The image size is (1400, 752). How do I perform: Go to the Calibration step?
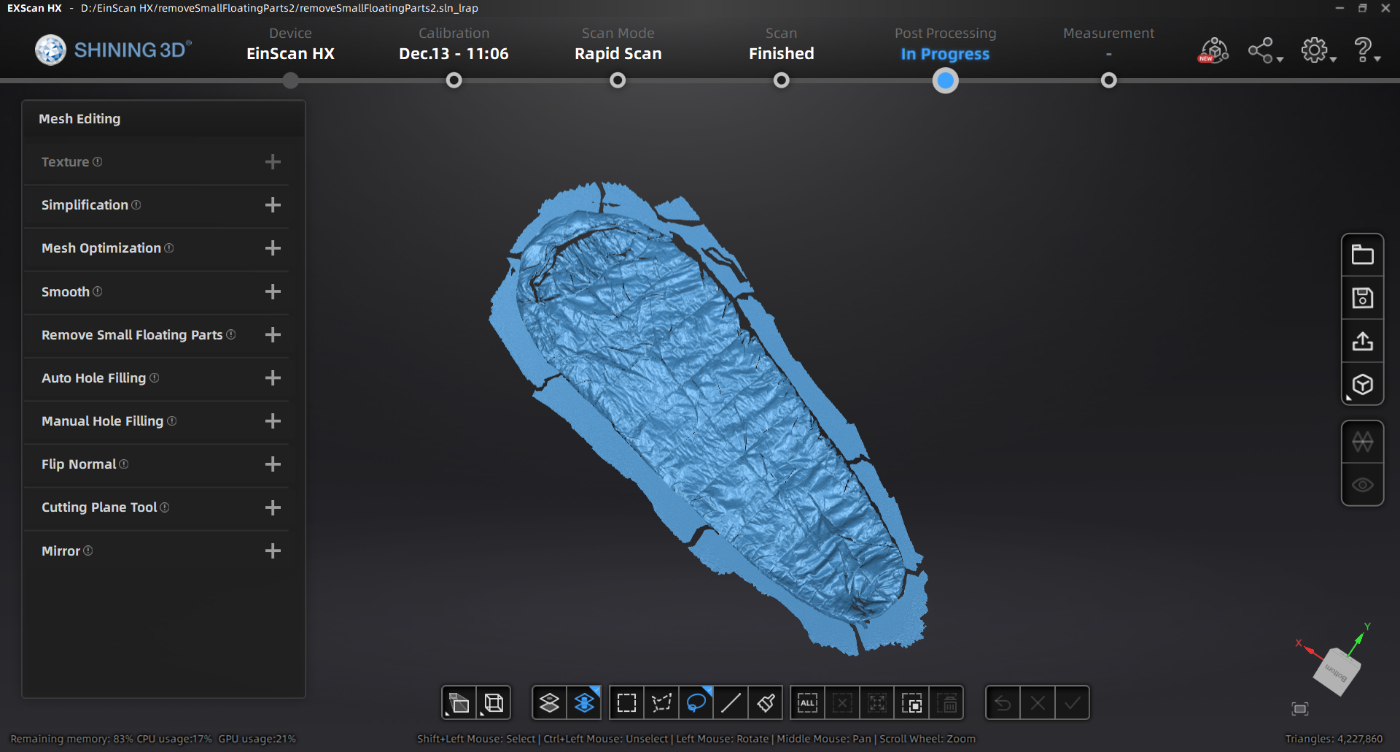454,44
